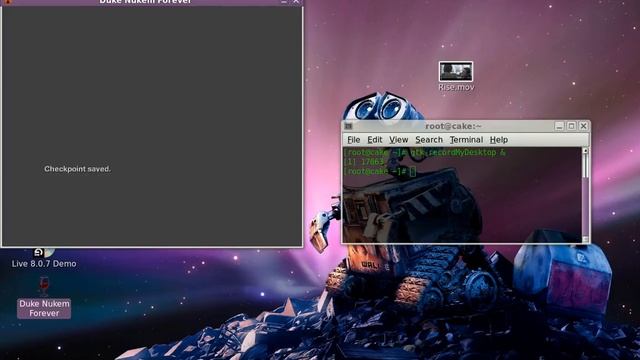The width and height of the screenshot is (640, 360).
Task: Close the Duke Nukem Forever window
Action: click(x=296, y=2)
